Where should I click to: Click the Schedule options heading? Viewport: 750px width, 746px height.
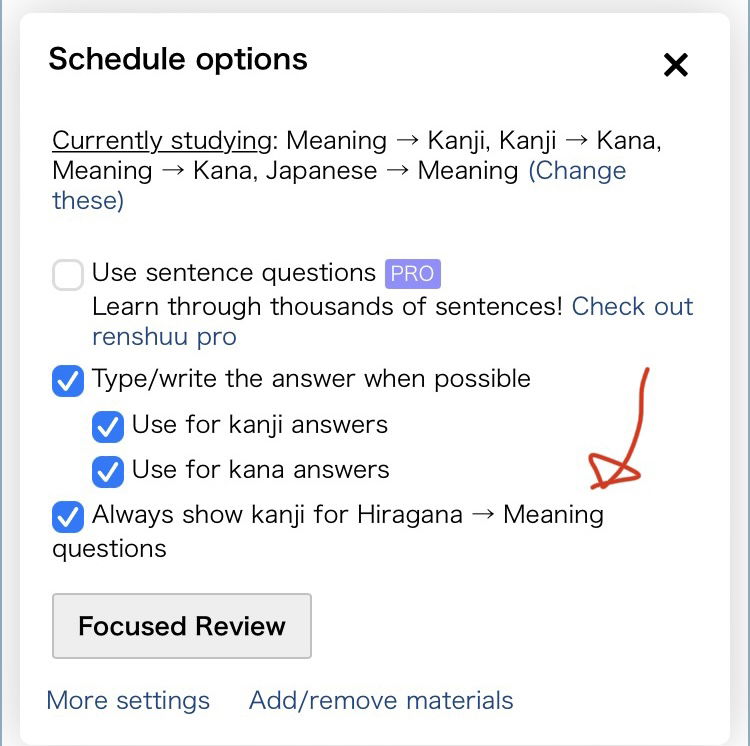pyautogui.click(x=178, y=60)
